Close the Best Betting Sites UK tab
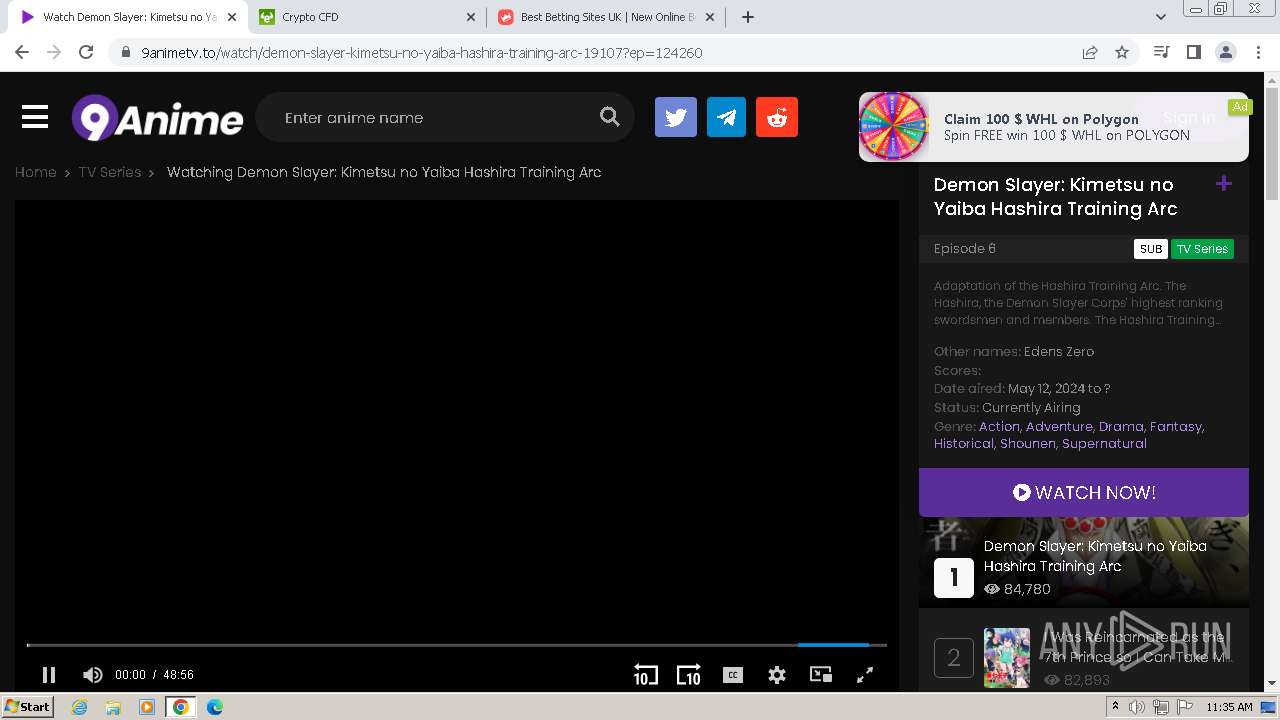Viewport: 1280px width, 720px height. click(711, 17)
